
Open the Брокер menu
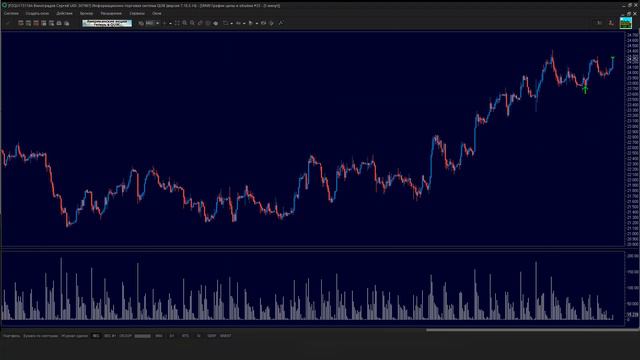pos(86,13)
